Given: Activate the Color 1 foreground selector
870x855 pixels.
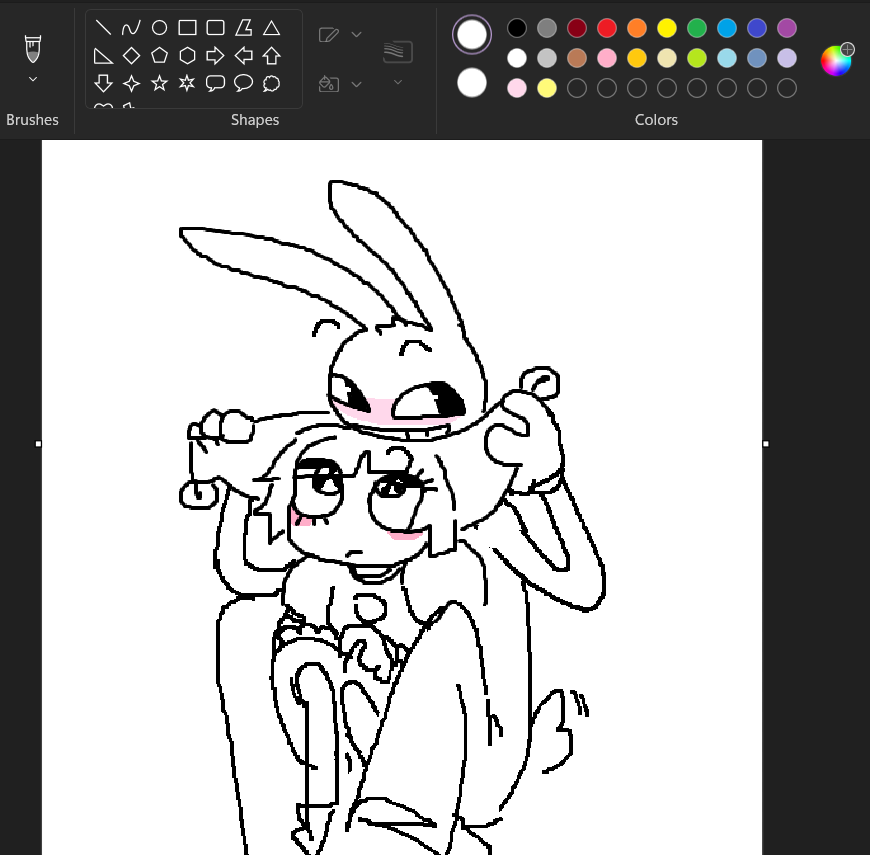Looking at the screenshot, I should pos(472,34).
